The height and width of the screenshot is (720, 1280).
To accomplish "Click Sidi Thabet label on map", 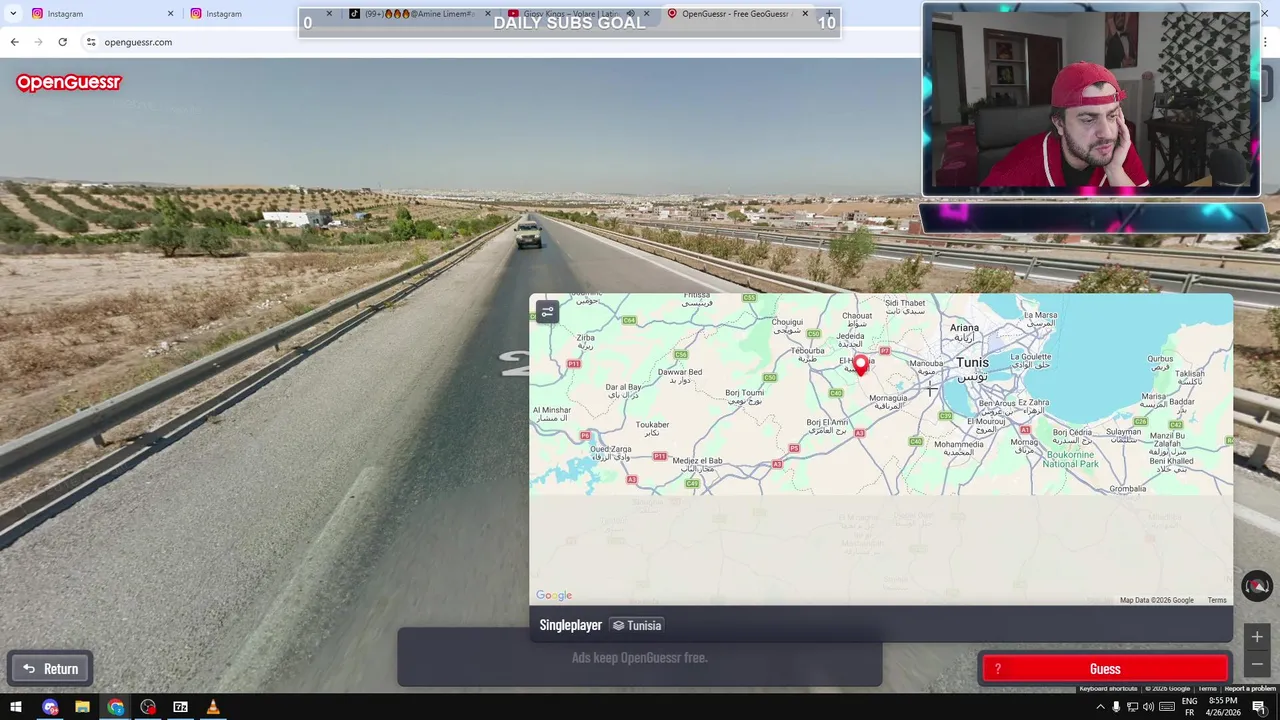I will click(905, 303).
